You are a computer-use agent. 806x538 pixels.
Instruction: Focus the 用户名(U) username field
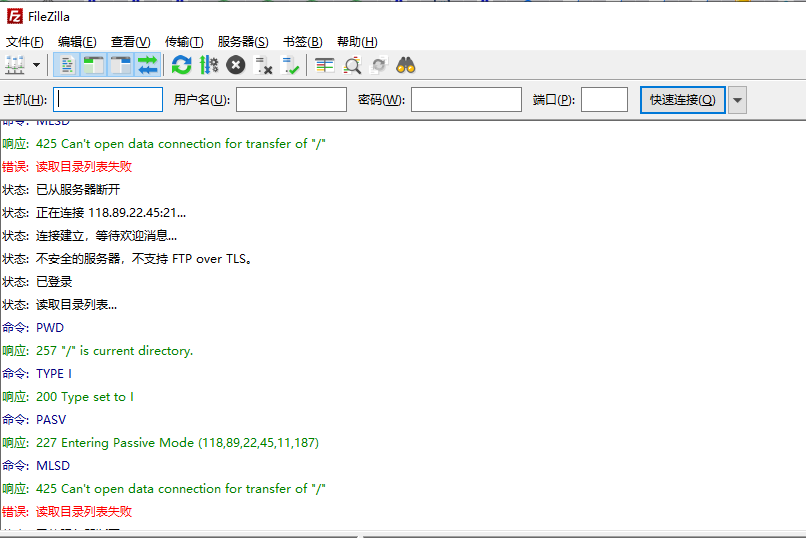[x=291, y=99]
